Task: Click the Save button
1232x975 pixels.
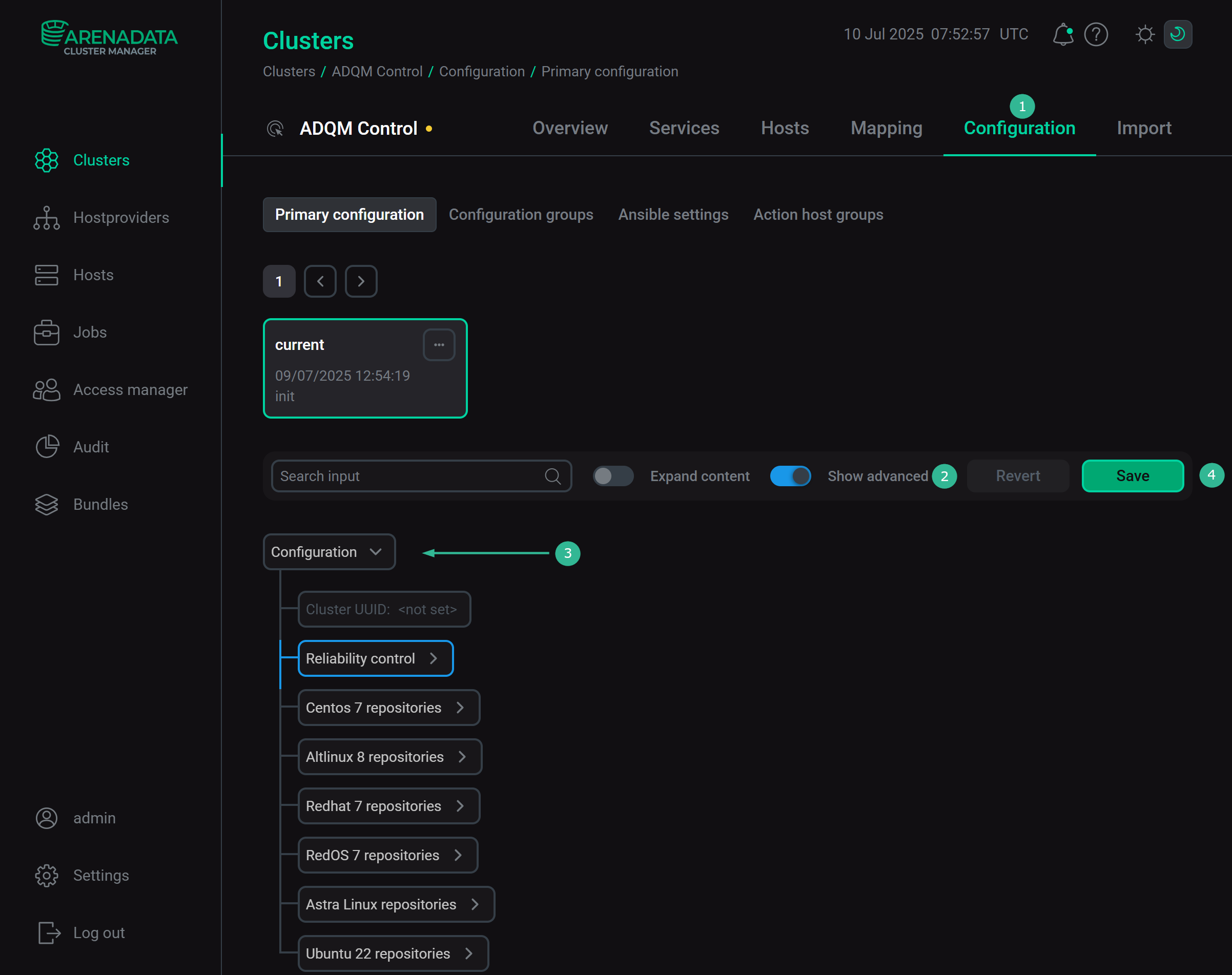Action: (1132, 475)
